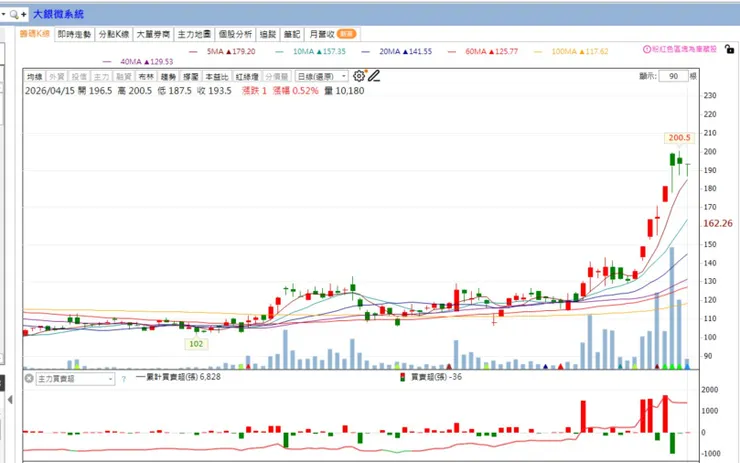Switch to 個股分析 tab
Image resolution: width=740 pixels, height=463 pixels.
tap(235, 34)
